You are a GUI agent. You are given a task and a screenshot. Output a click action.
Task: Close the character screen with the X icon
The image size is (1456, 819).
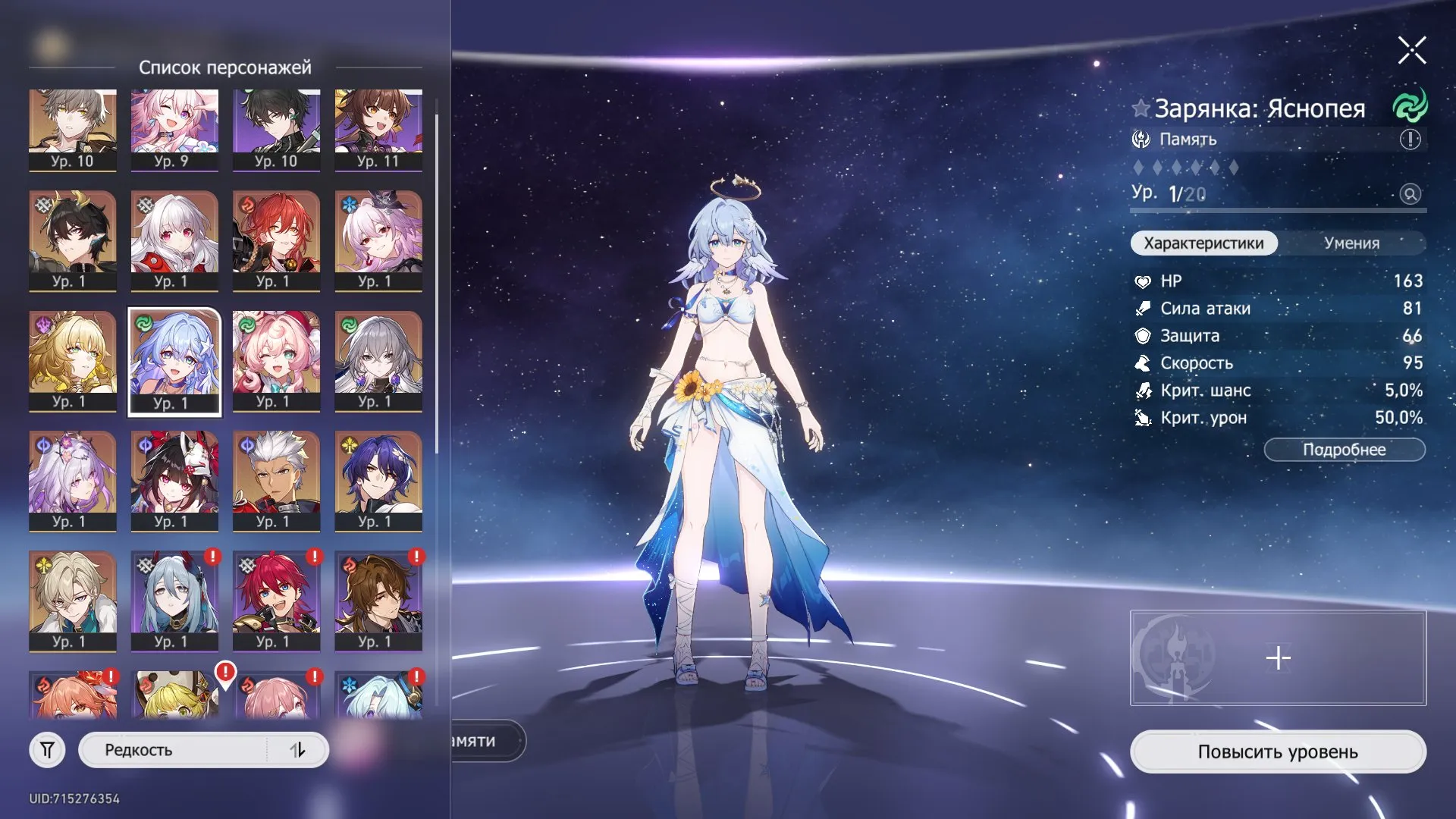click(1412, 51)
